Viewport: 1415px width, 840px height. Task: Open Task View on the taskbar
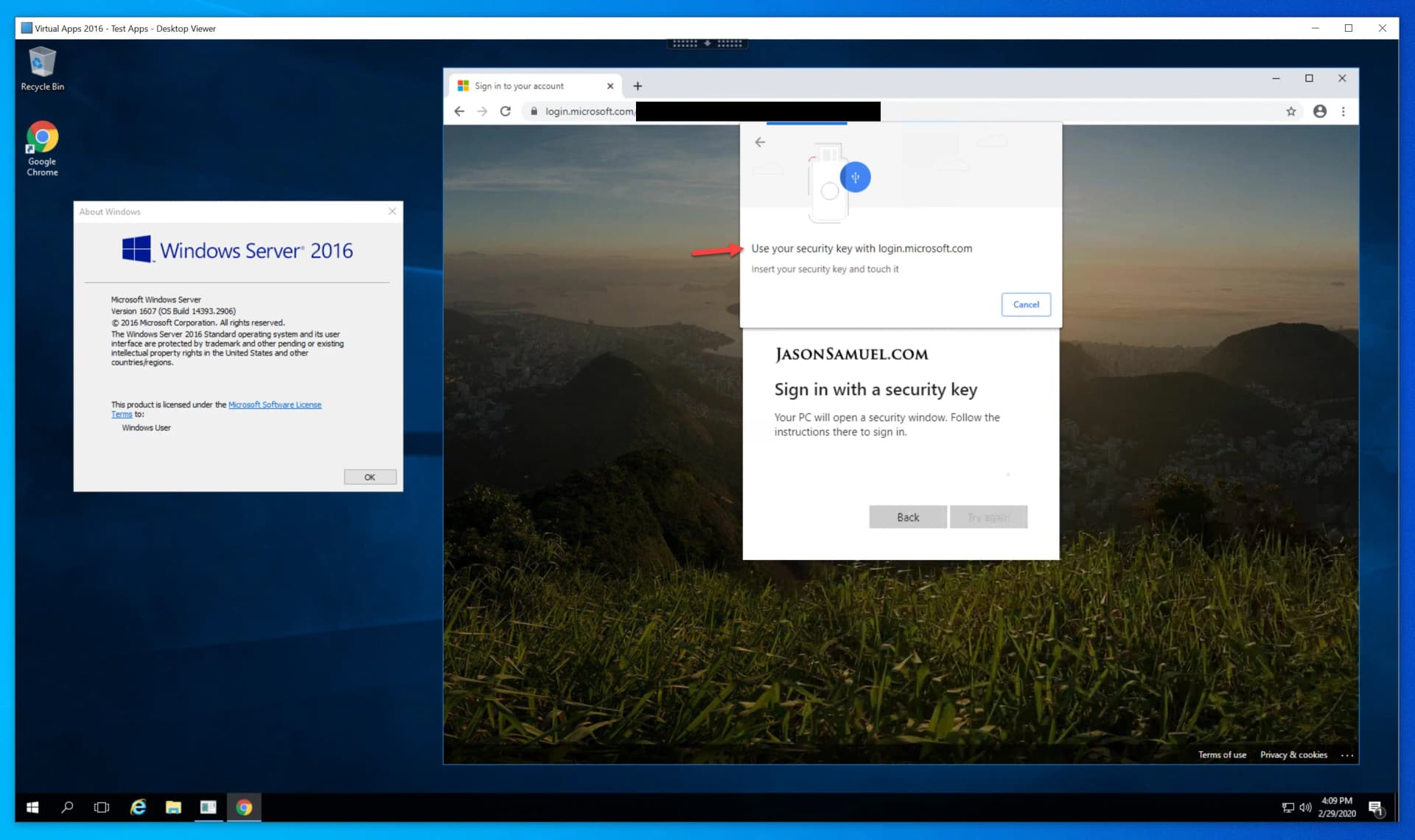tap(102, 808)
